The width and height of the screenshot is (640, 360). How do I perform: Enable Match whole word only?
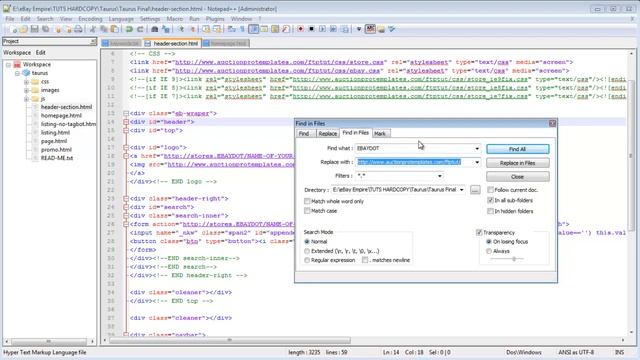click(x=307, y=201)
